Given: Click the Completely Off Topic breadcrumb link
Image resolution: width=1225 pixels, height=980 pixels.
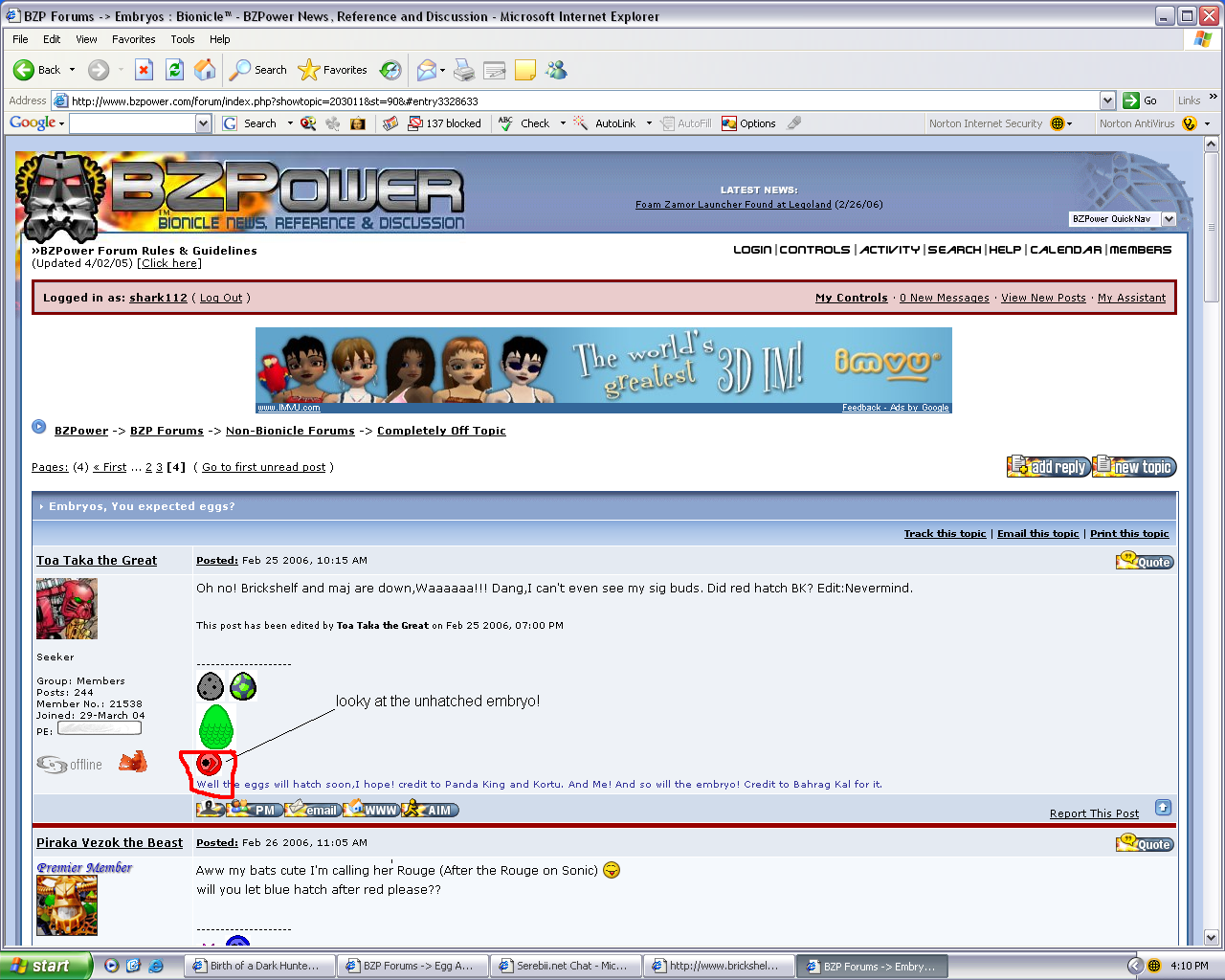Looking at the screenshot, I should [441, 431].
